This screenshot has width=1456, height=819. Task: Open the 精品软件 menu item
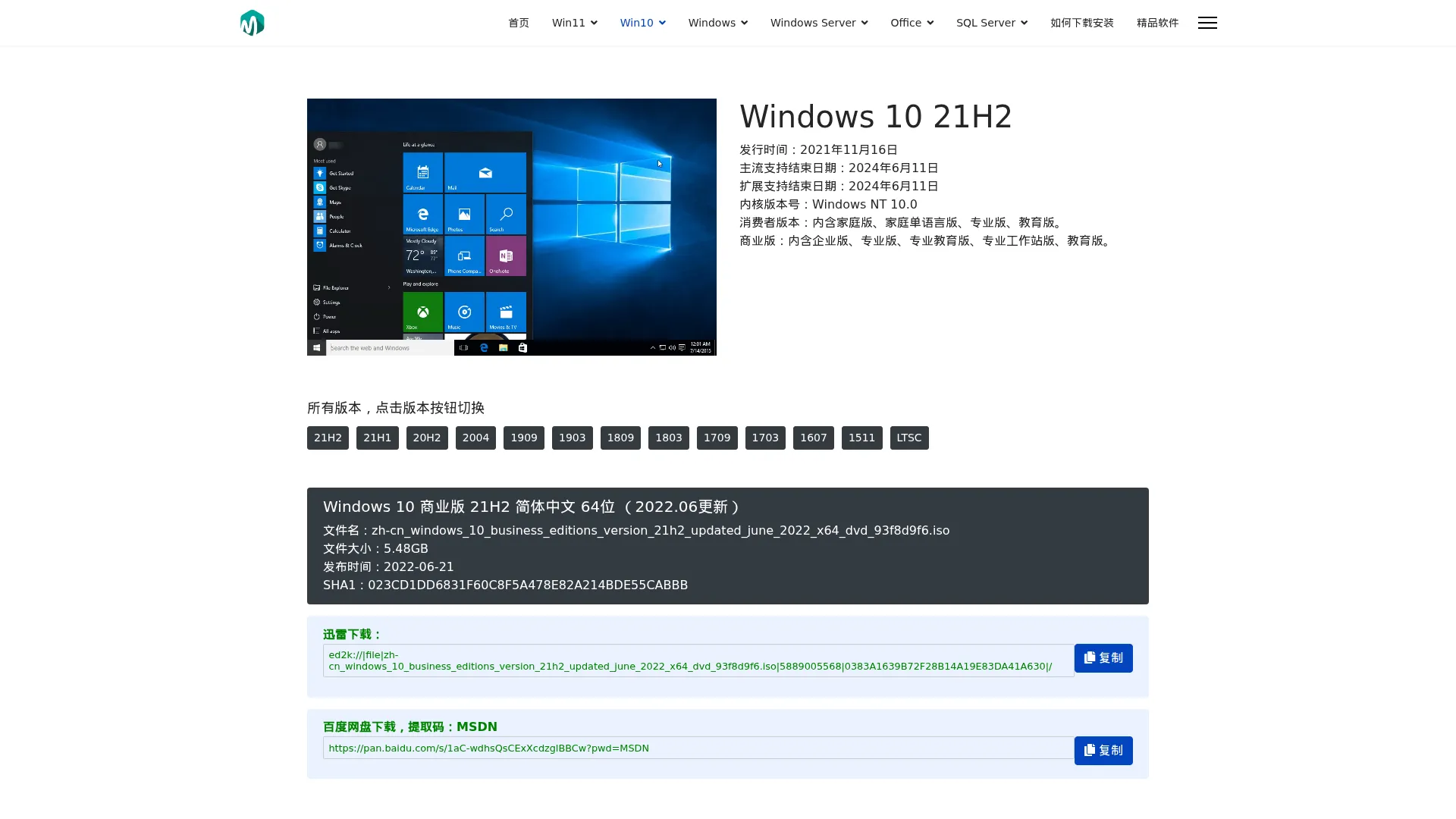pyautogui.click(x=1157, y=23)
